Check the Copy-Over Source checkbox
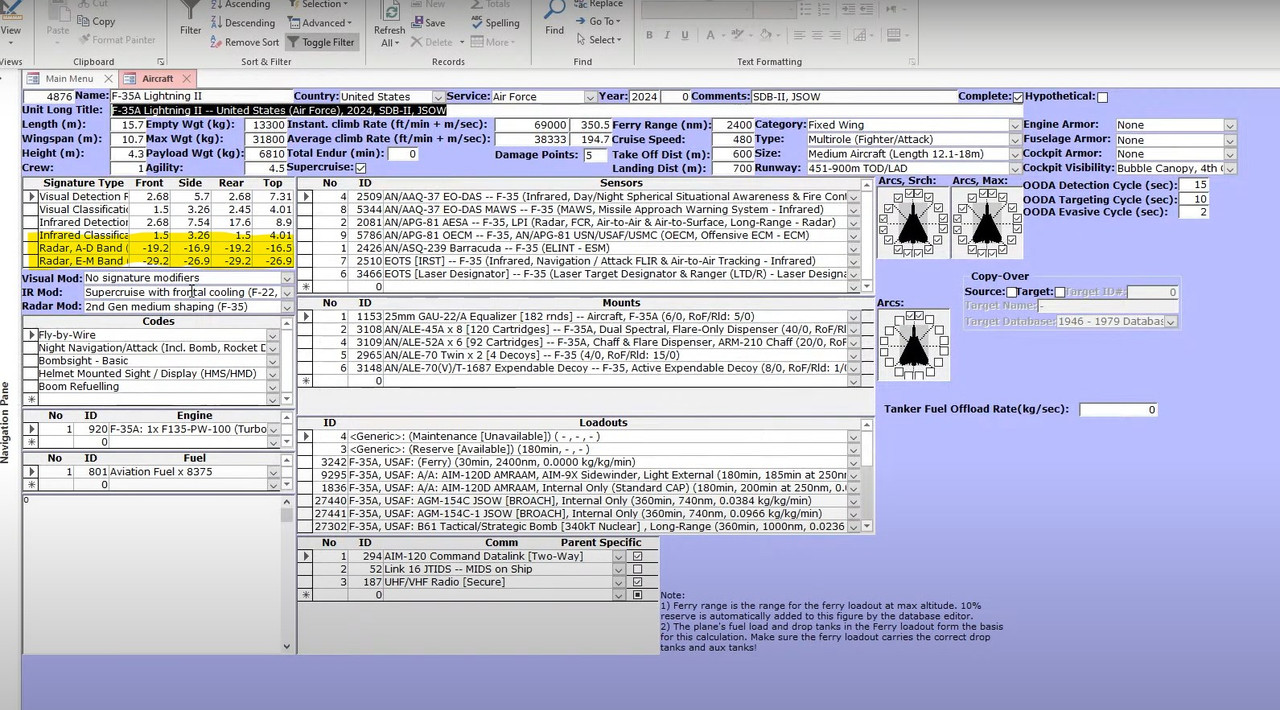 (x=1012, y=292)
